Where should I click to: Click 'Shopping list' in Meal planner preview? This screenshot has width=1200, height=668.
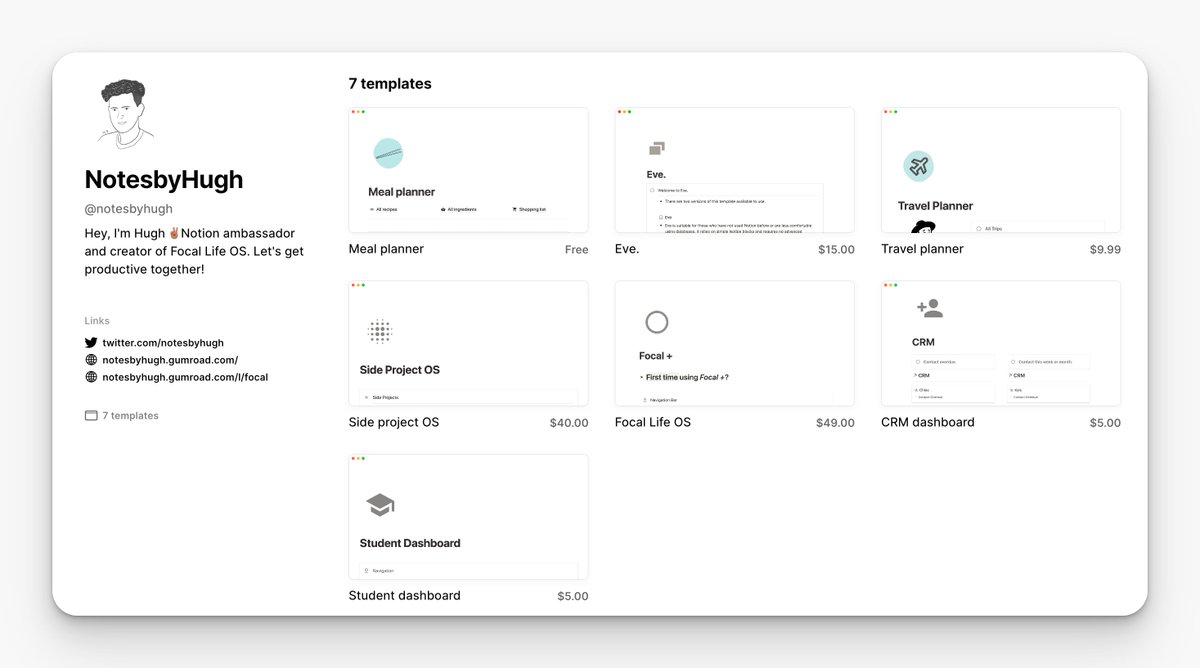click(530, 210)
